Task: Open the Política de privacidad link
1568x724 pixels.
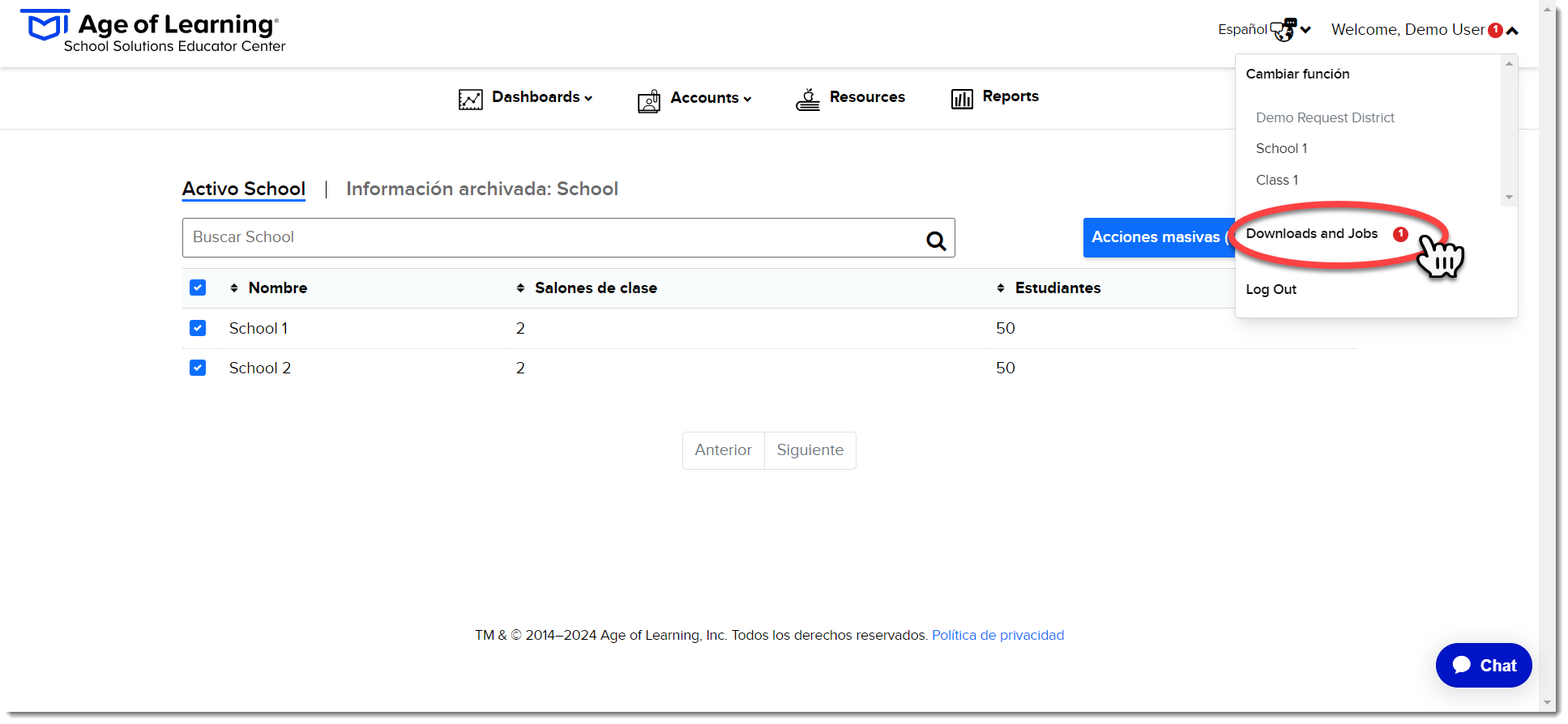Action: pyautogui.click(x=998, y=635)
